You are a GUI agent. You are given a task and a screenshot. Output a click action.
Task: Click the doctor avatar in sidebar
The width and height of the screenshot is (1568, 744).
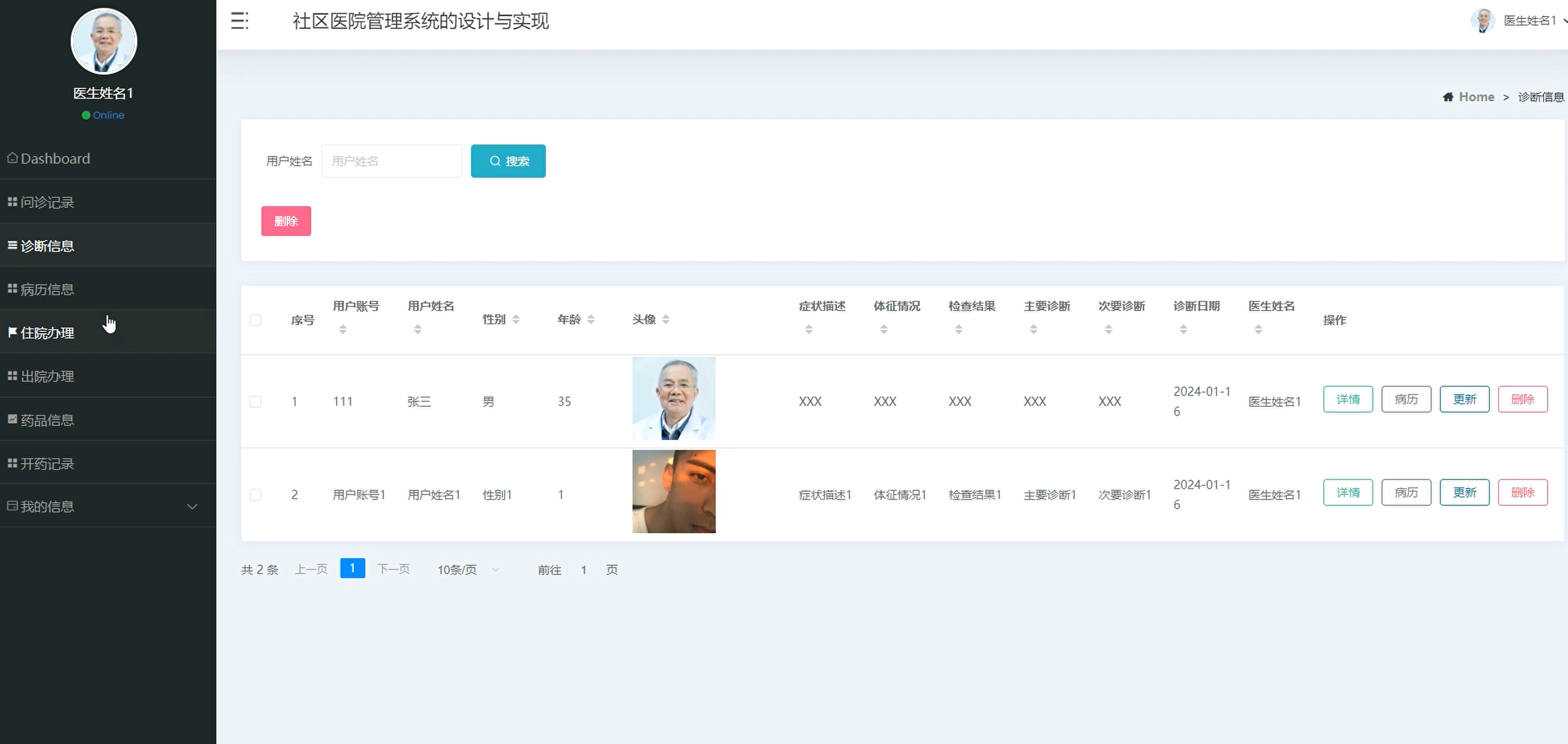tap(104, 41)
